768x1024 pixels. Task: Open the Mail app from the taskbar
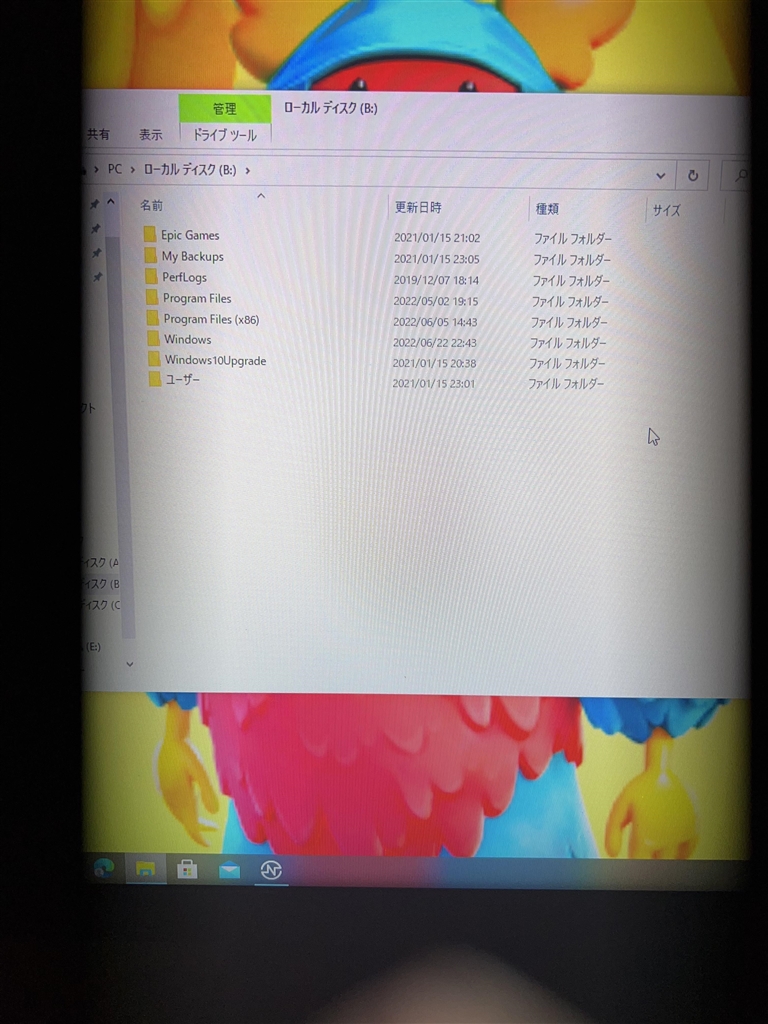click(229, 870)
